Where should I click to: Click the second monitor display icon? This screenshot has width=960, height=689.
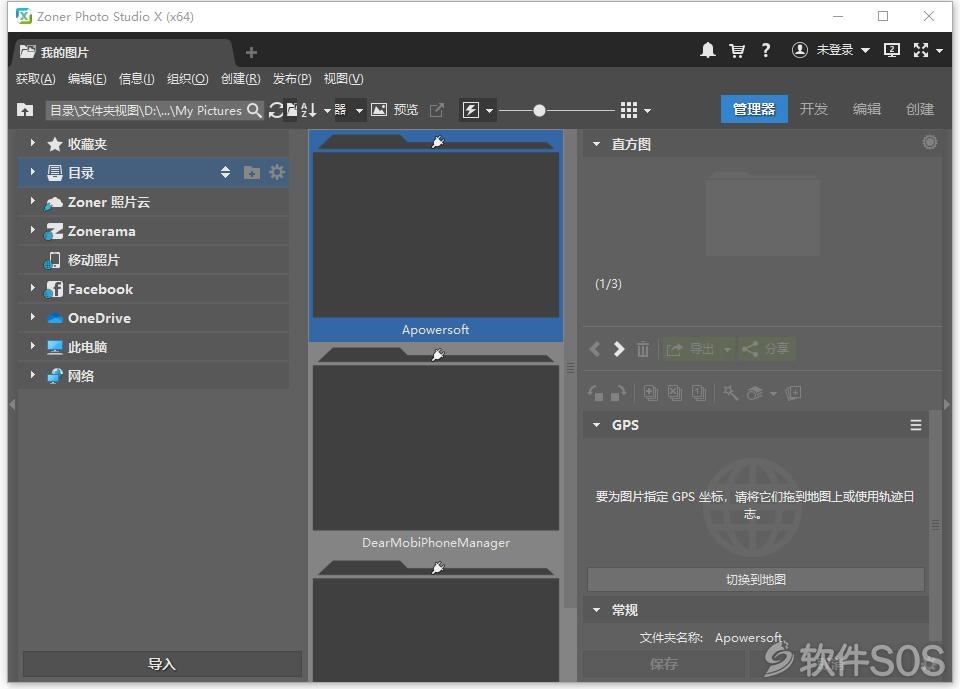(892, 50)
